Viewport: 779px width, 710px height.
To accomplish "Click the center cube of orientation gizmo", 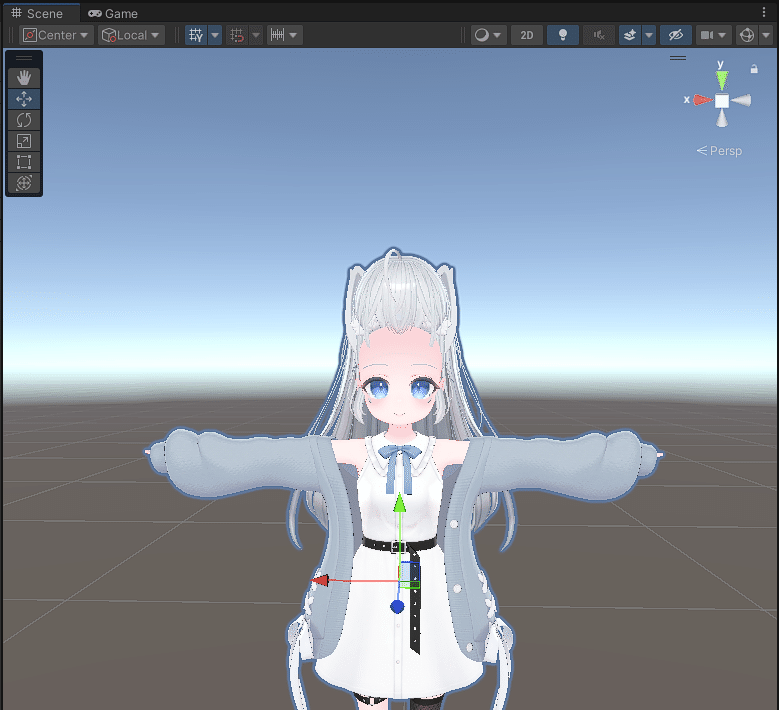I will pyautogui.click(x=722, y=101).
